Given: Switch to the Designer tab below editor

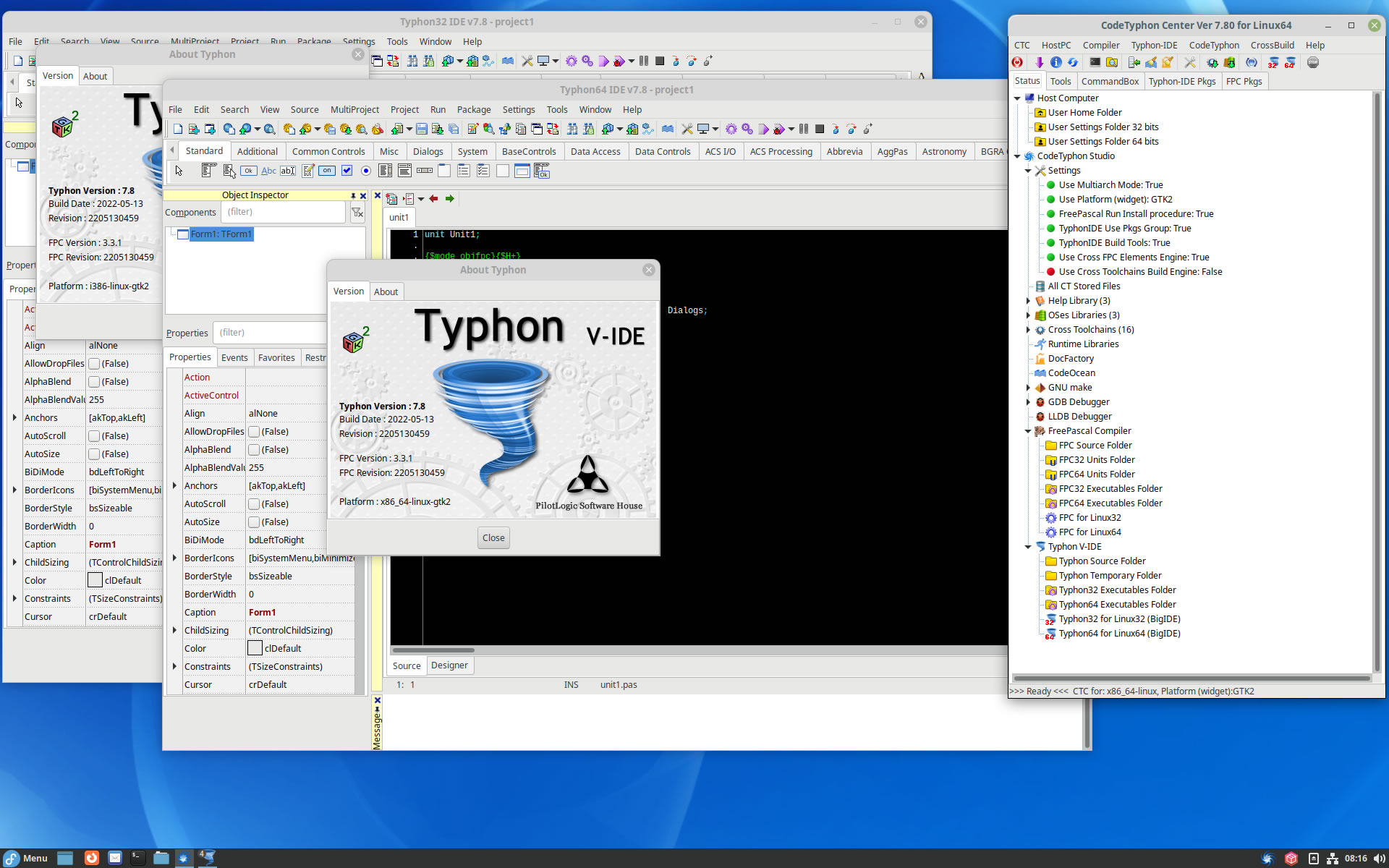Looking at the screenshot, I should pyautogui.click(x=449, y=665).
